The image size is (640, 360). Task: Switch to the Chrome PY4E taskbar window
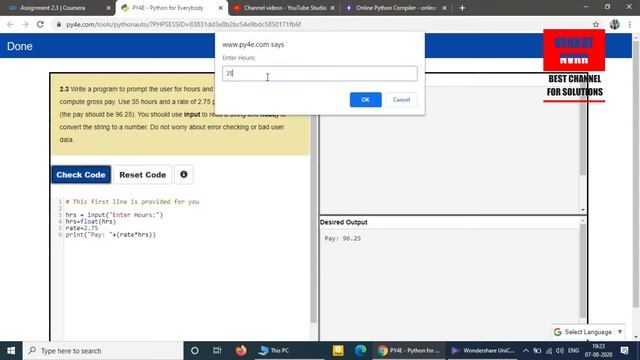pyautogui.click(x=409, y=351)
